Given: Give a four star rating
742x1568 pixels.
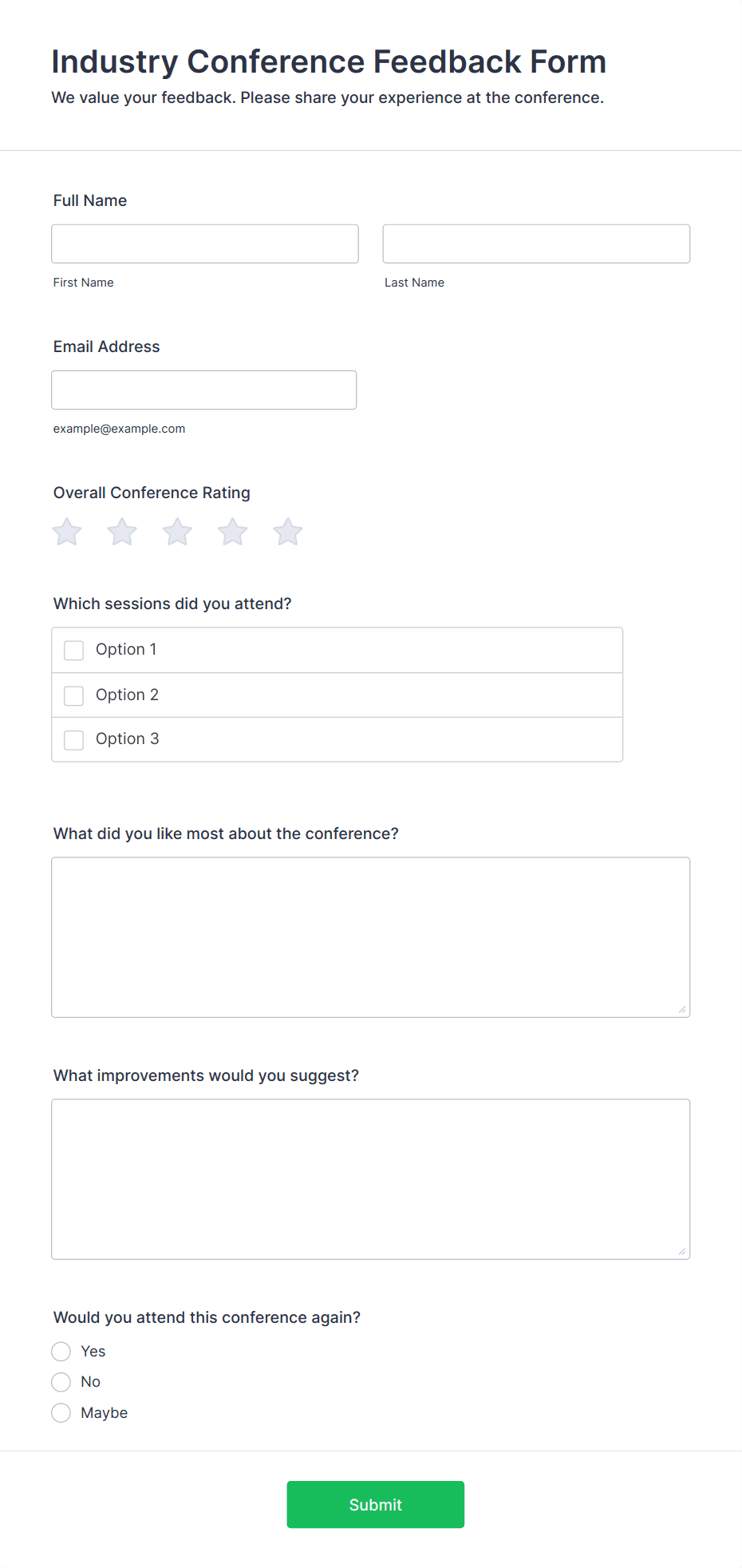Looking at the screenshot, I should coord(233,532).
